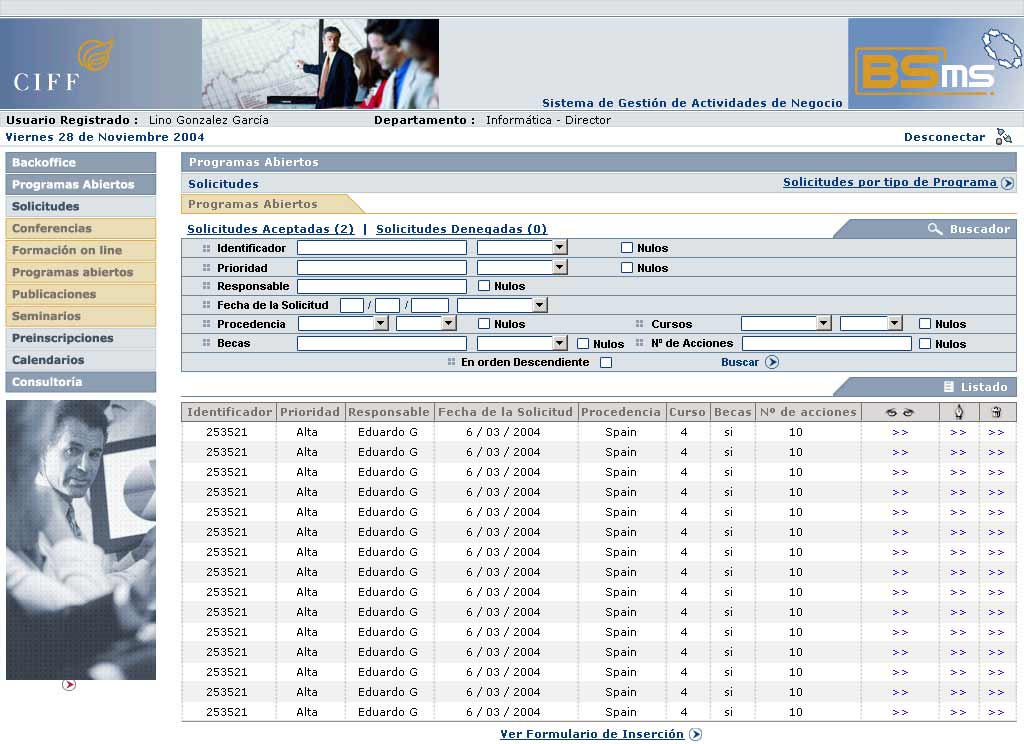Select Calendarios in the left menu
This screenshot has width=1024, height=744.
pos(48,360)
